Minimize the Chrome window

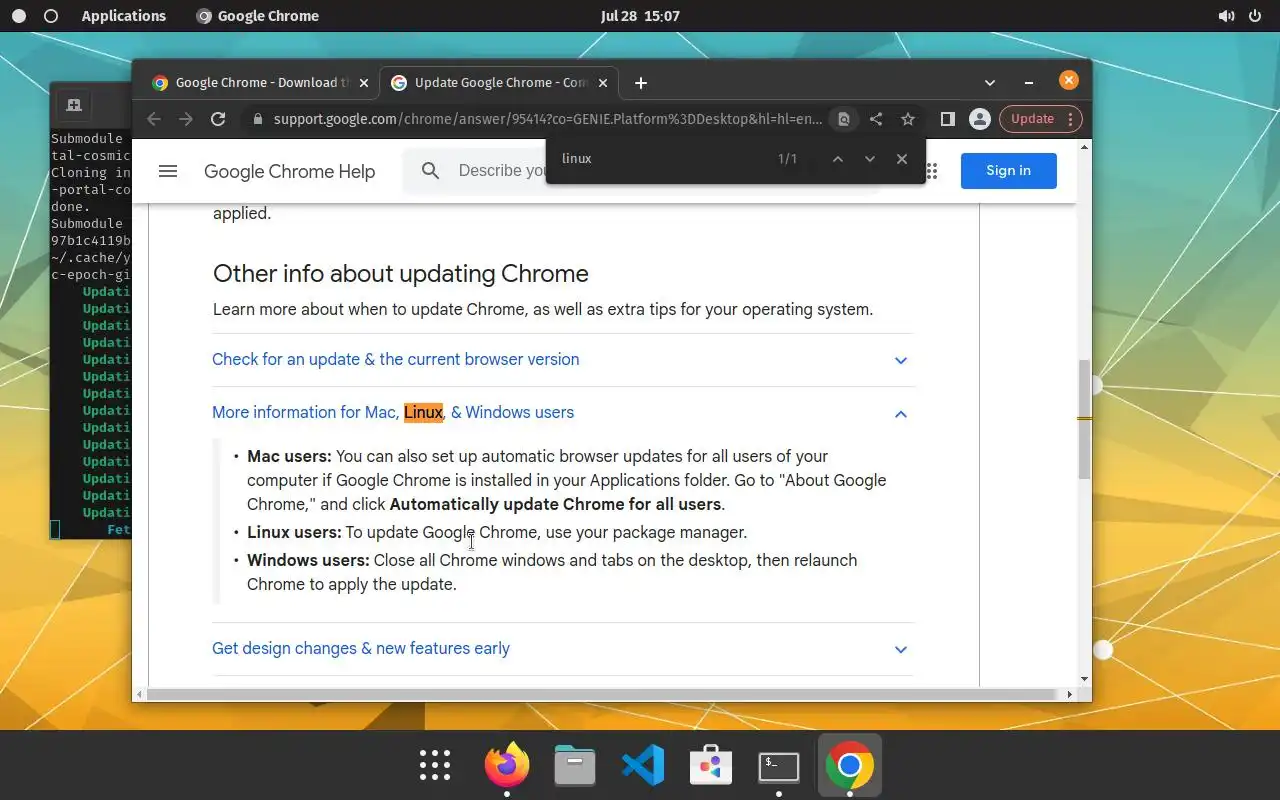(x=1028, y=83)
